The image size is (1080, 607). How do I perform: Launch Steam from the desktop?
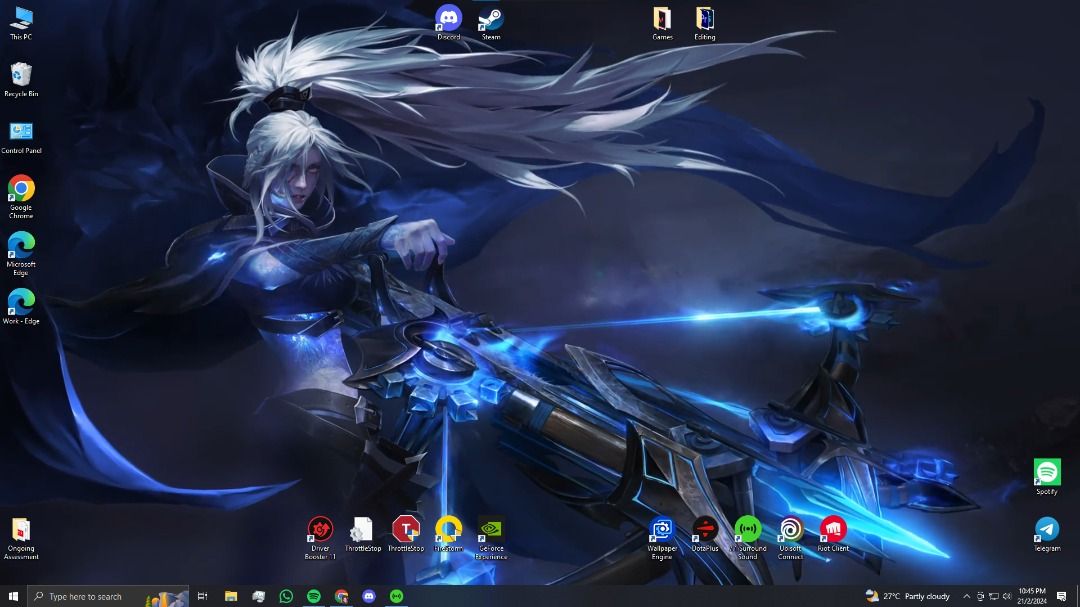490,23
